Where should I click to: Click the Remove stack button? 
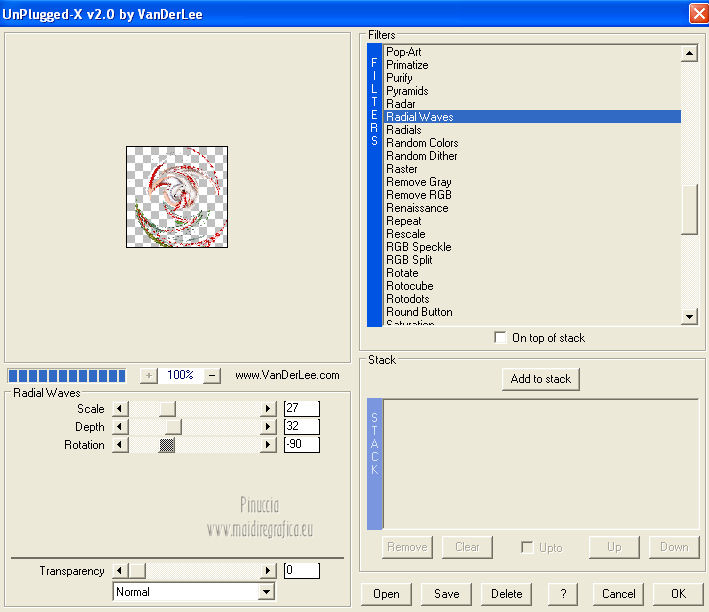[x=407, y=547]
